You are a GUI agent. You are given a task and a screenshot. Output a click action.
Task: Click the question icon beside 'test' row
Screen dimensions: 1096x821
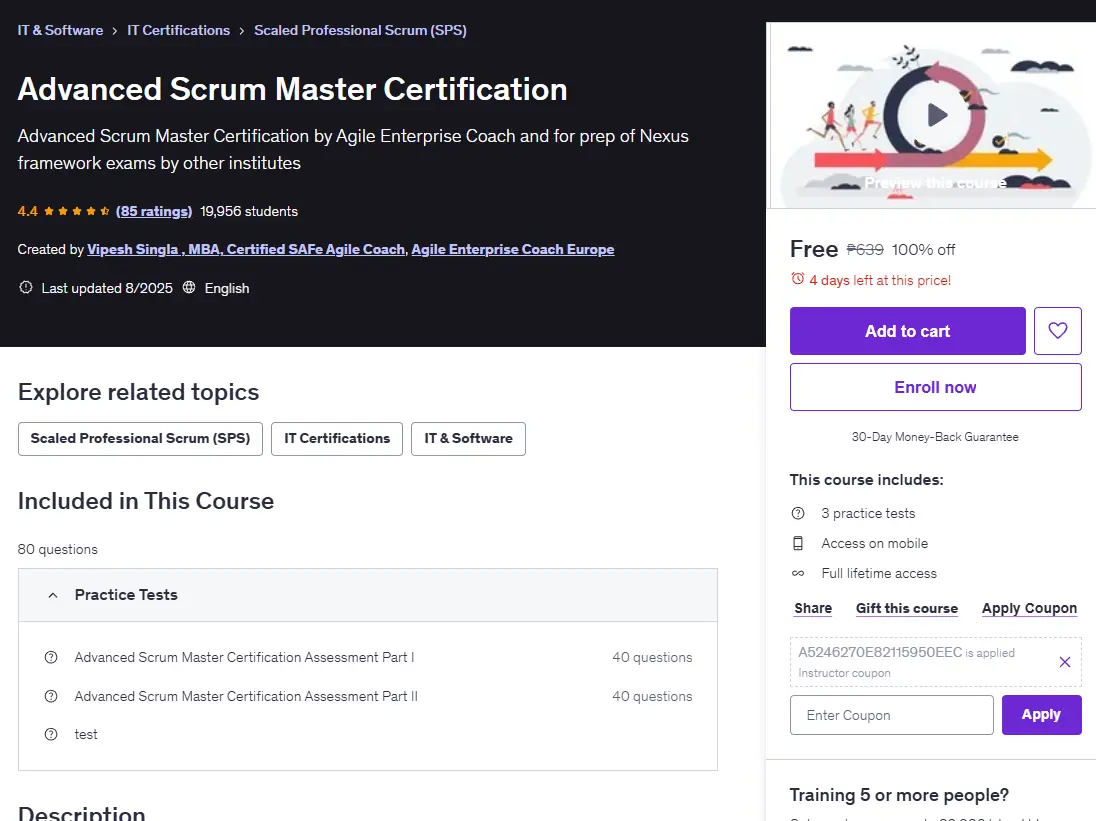[x=51, y=734]
